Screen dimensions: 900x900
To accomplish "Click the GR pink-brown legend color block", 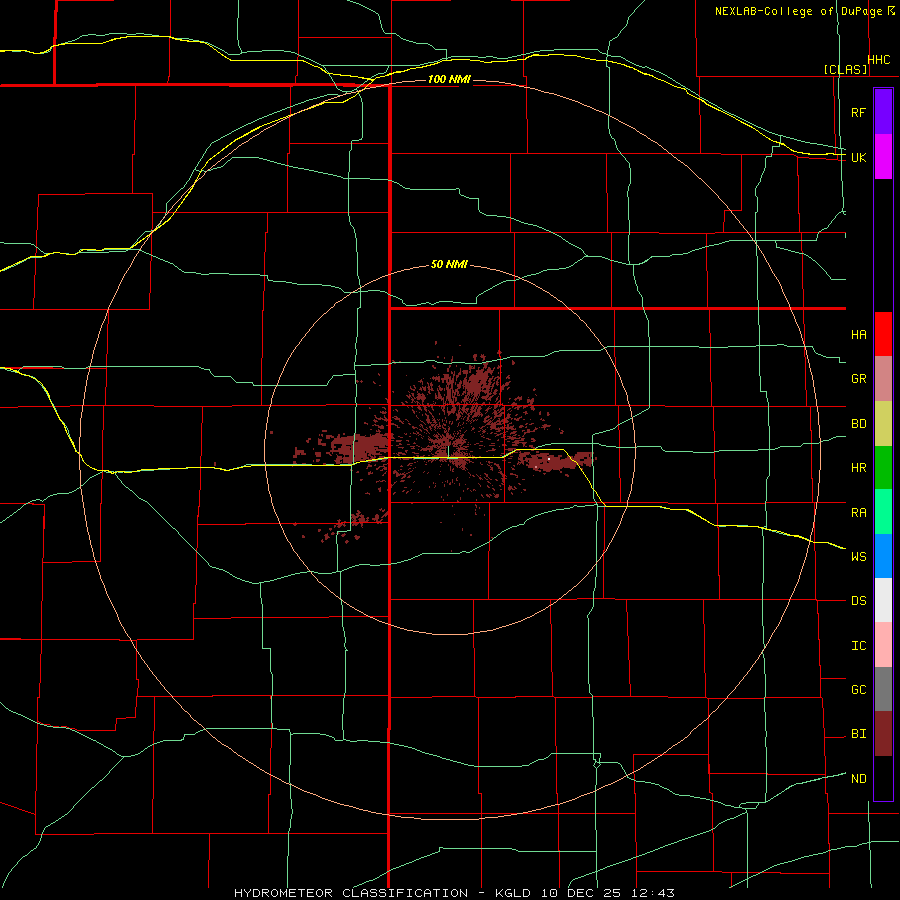I will 883,379.
